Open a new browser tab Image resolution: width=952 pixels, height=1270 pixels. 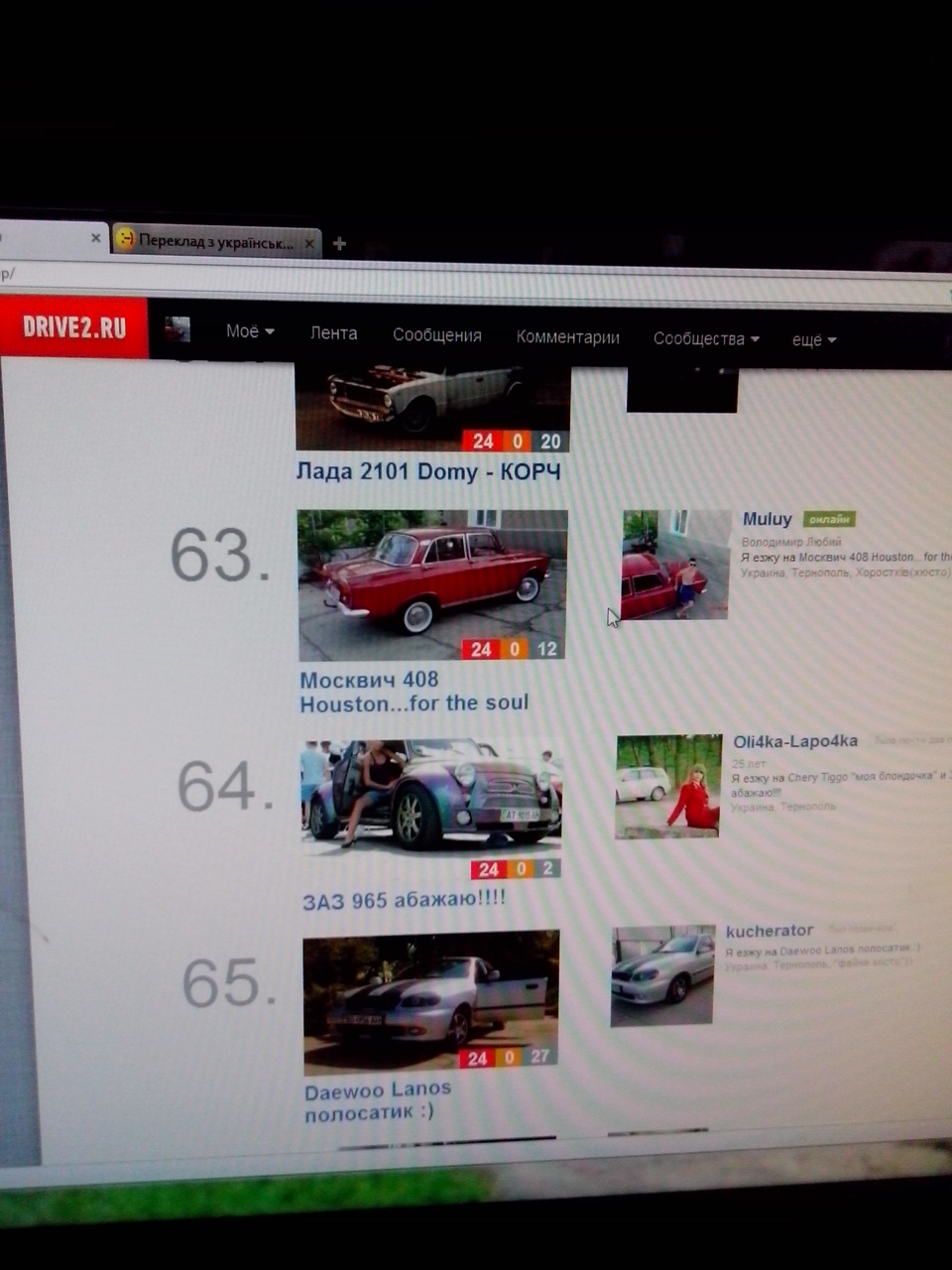tap(339, 243)
